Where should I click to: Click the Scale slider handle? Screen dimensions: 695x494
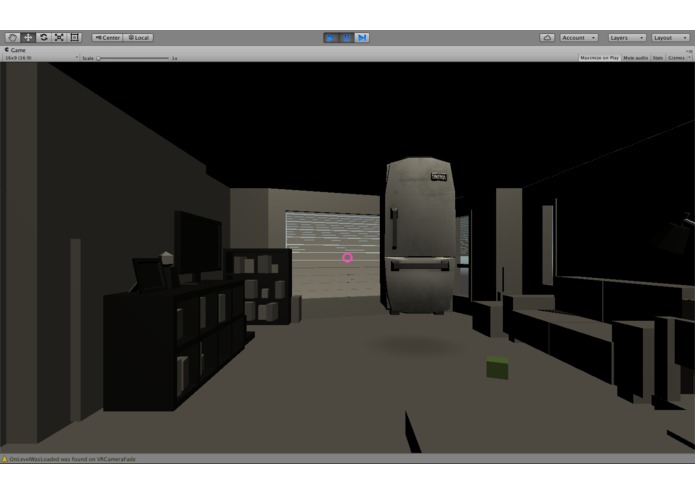pos(98,58)
